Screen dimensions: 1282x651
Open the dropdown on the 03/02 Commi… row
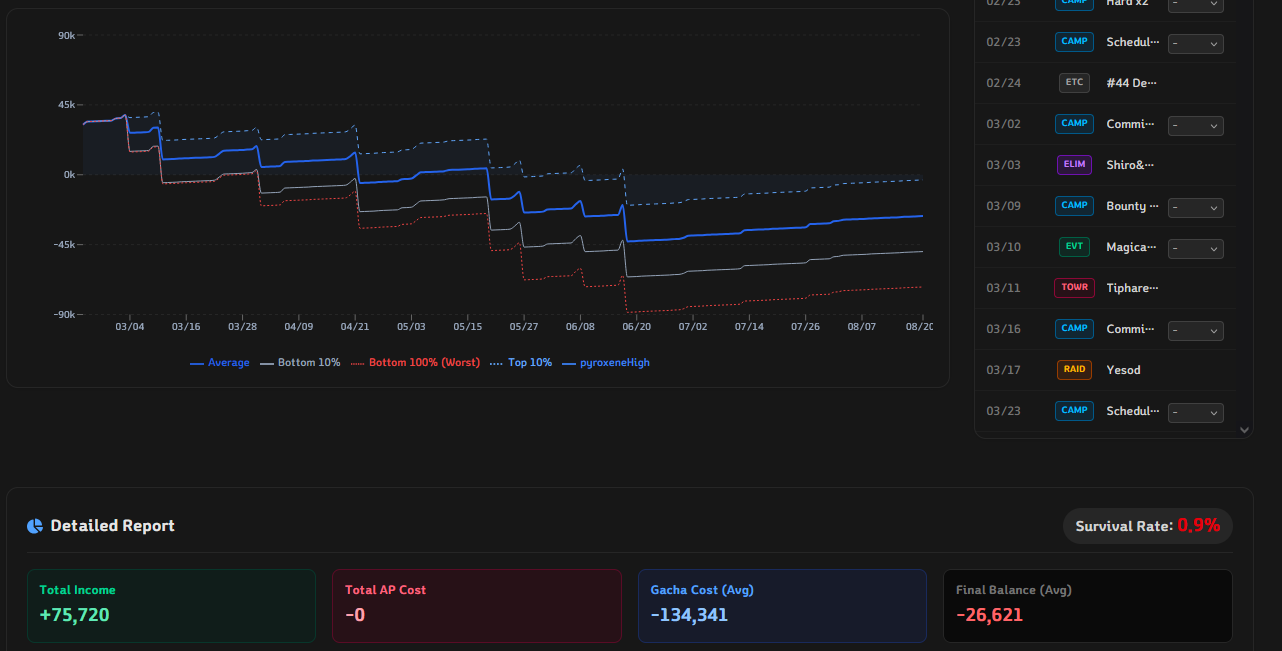click(1196, 126)
